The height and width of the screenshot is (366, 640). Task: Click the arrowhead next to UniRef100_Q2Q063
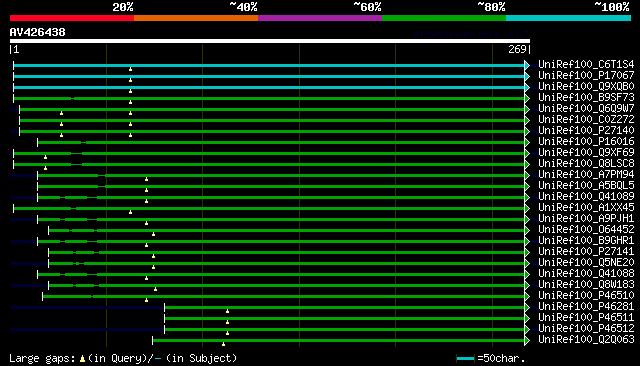tap(527, 340)
